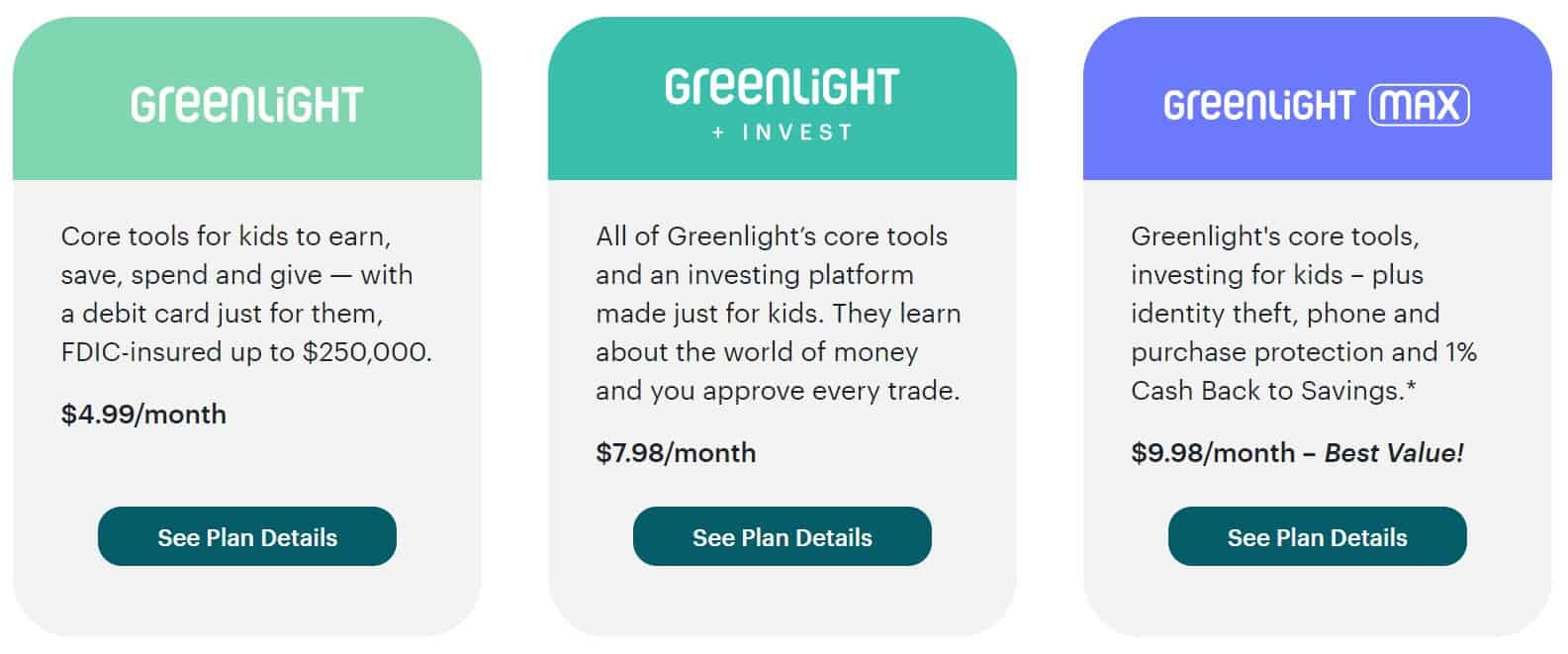The image size is (1568, 654).
Task: Click the italic 'Best Value!' label
Action: pos(1394,452)
